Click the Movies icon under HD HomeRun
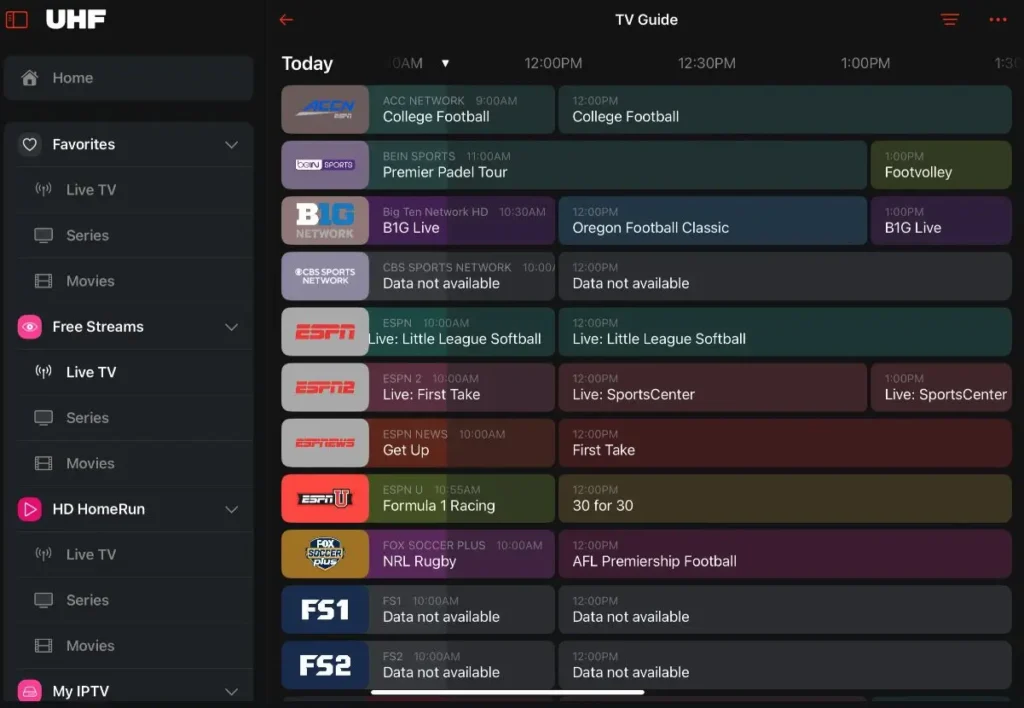The width and height of the screenshot is (1024, 708). tap(41, 645)
